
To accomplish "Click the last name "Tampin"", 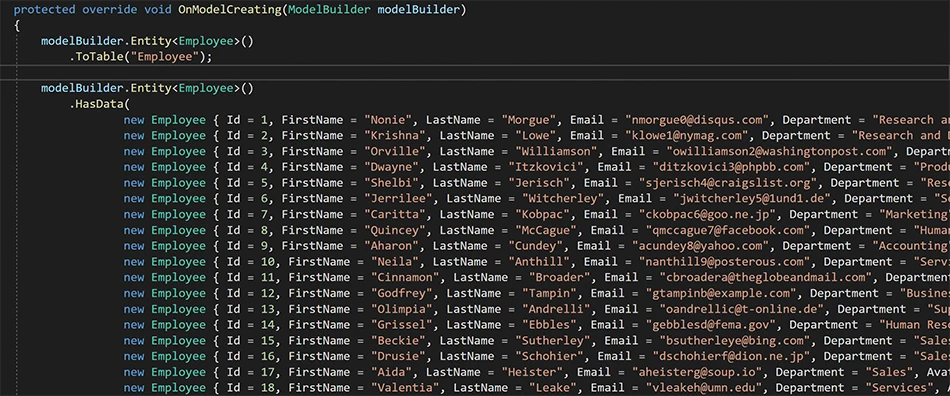I will pos(550,293).
